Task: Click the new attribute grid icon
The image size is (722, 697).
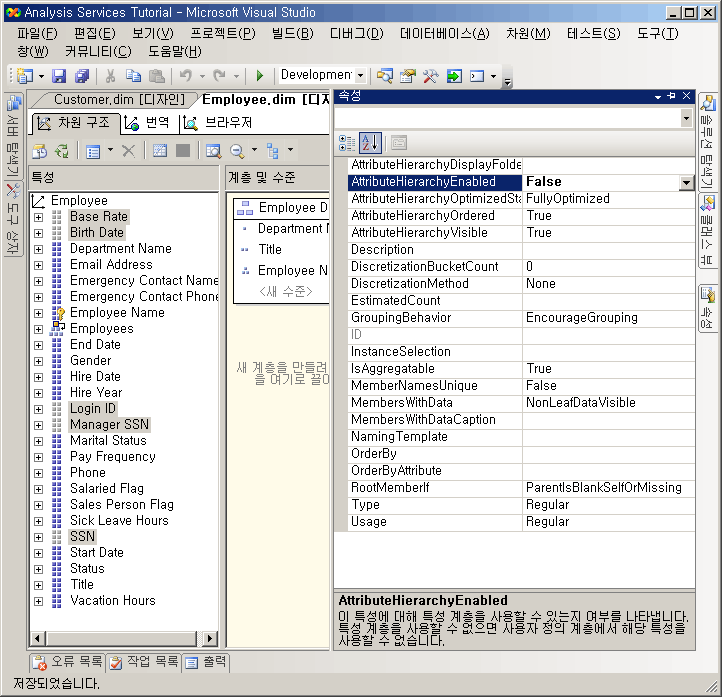Action: click(x=160, y=151)
